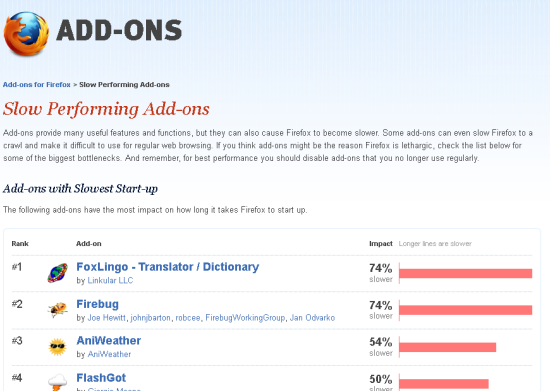
Task: View author Joe Hewitt profile
Action: [x=106, y=318]
